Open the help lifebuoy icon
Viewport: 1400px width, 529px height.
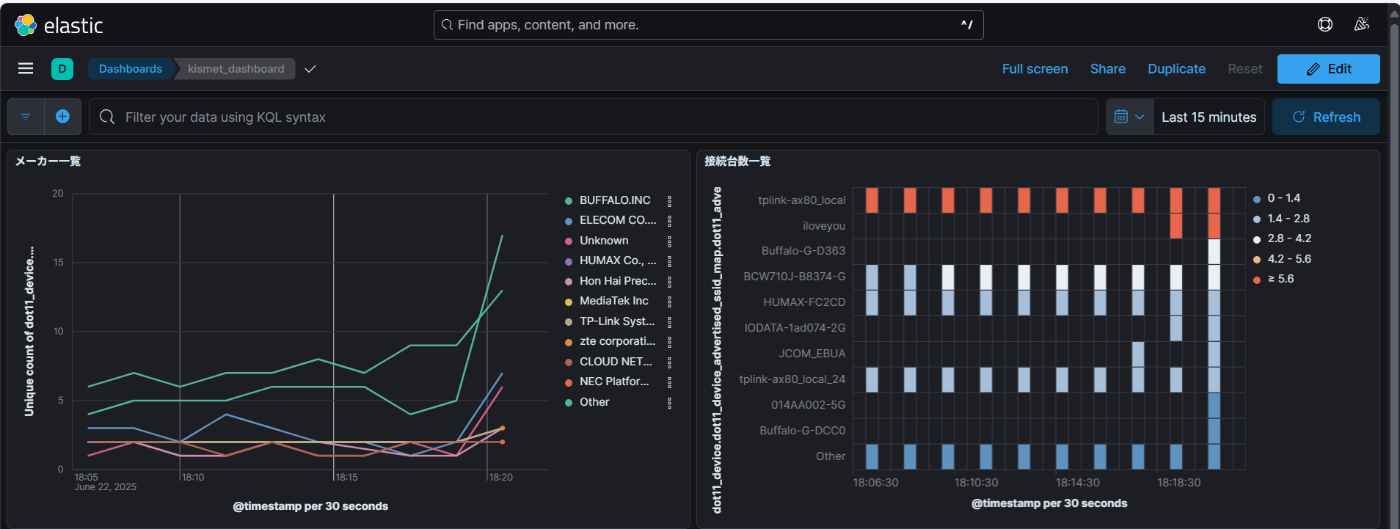pos(1326,25)
